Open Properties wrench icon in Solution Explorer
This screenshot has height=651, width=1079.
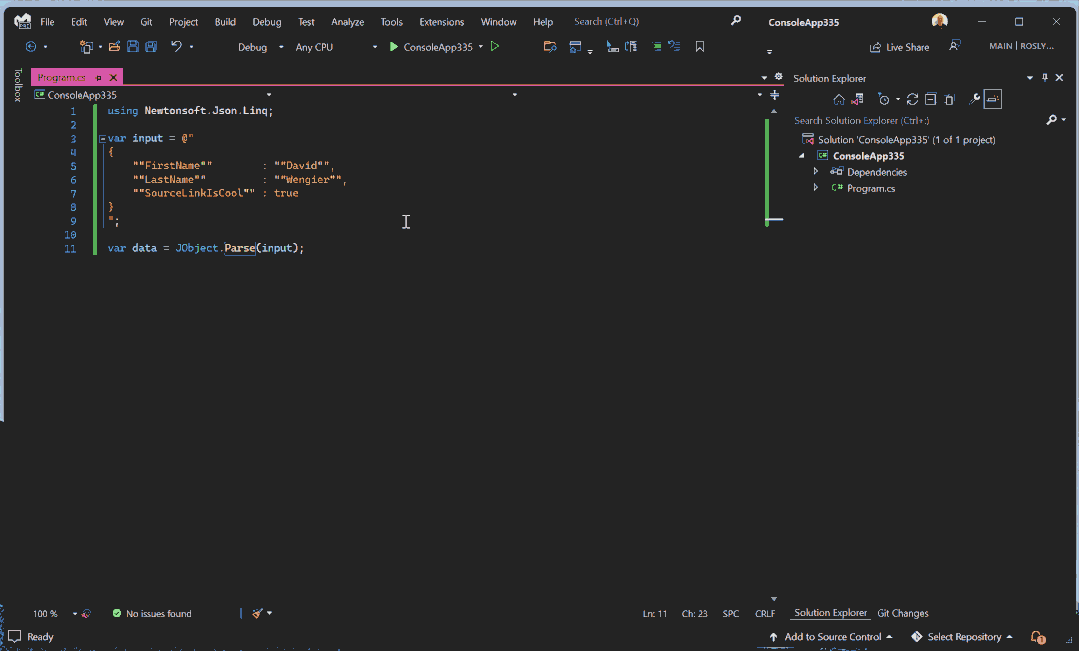click(x=974, y=100)
